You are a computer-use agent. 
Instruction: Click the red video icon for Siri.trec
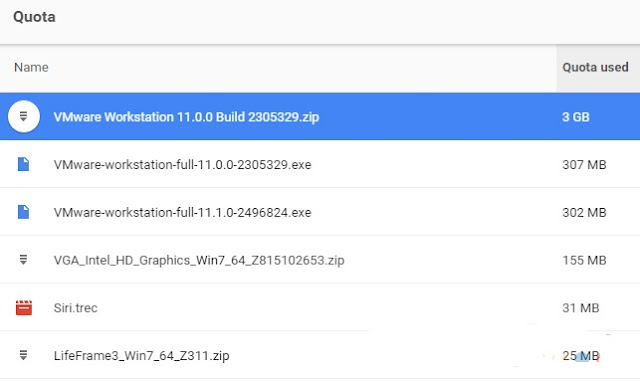click(24, 308)
